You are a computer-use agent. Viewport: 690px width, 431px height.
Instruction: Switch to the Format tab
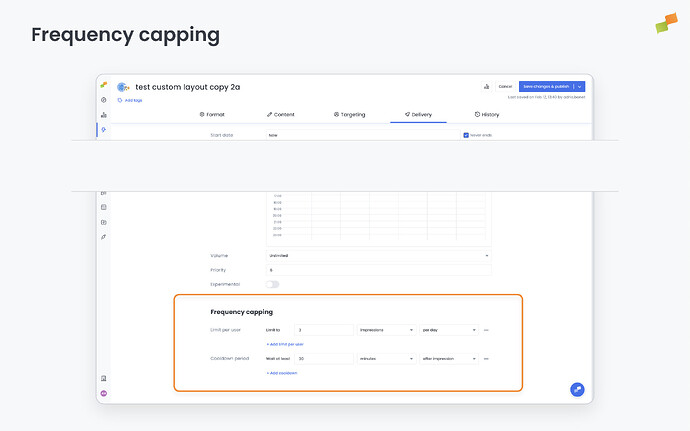212,114
